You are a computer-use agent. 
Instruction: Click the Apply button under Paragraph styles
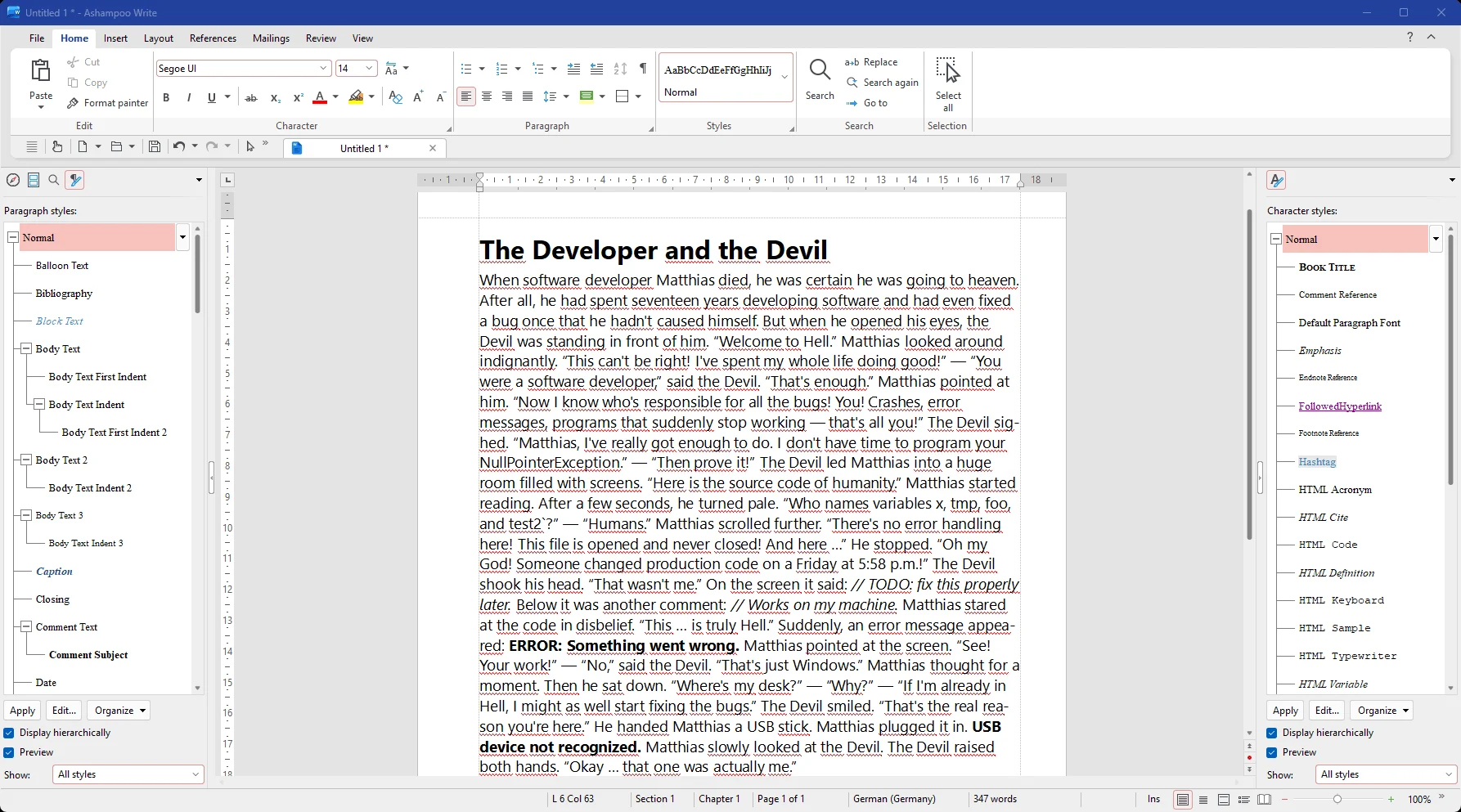[x=22, y=711]
